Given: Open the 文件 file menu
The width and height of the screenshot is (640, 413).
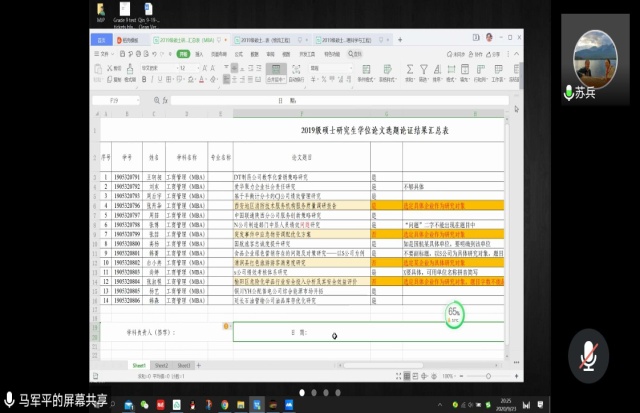Looking at the screenshot, I should pyautogui.click(x=103, y=55).
